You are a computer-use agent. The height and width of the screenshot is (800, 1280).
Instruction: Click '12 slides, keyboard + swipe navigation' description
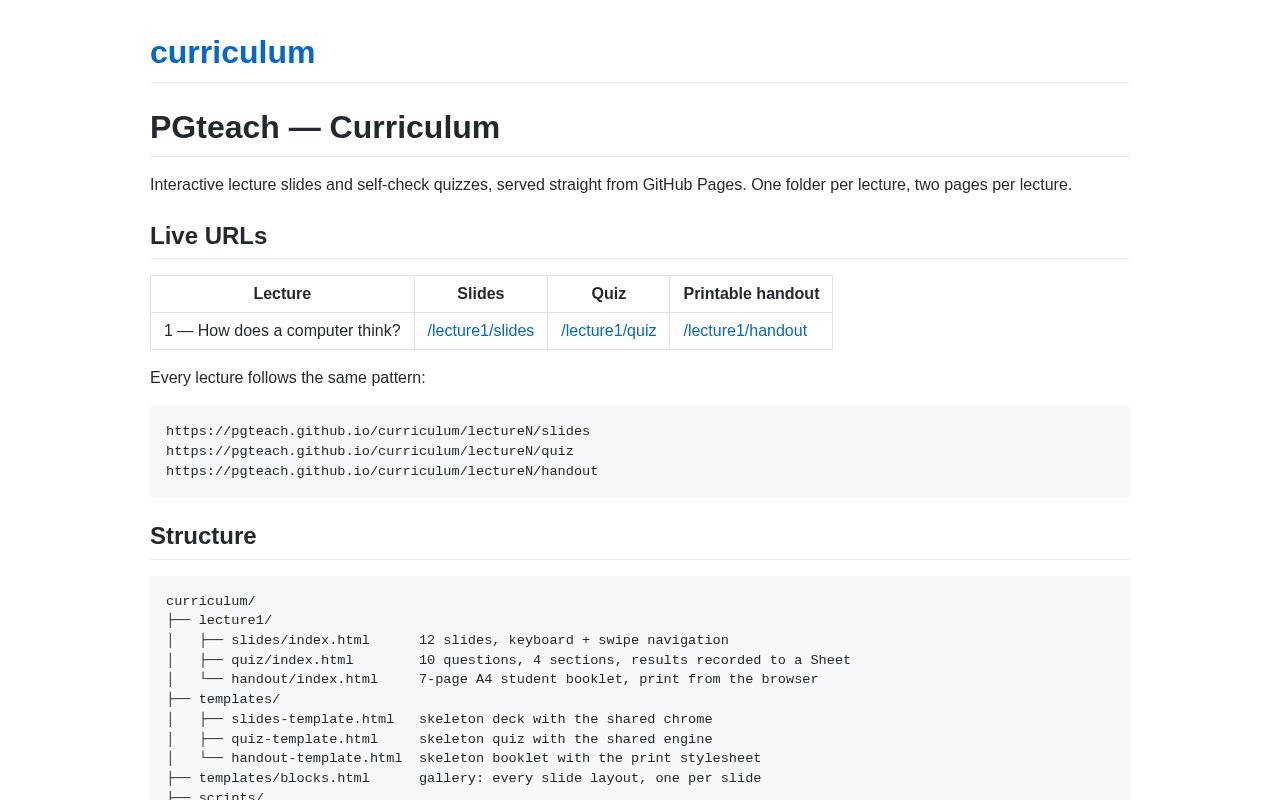point(574,641)
